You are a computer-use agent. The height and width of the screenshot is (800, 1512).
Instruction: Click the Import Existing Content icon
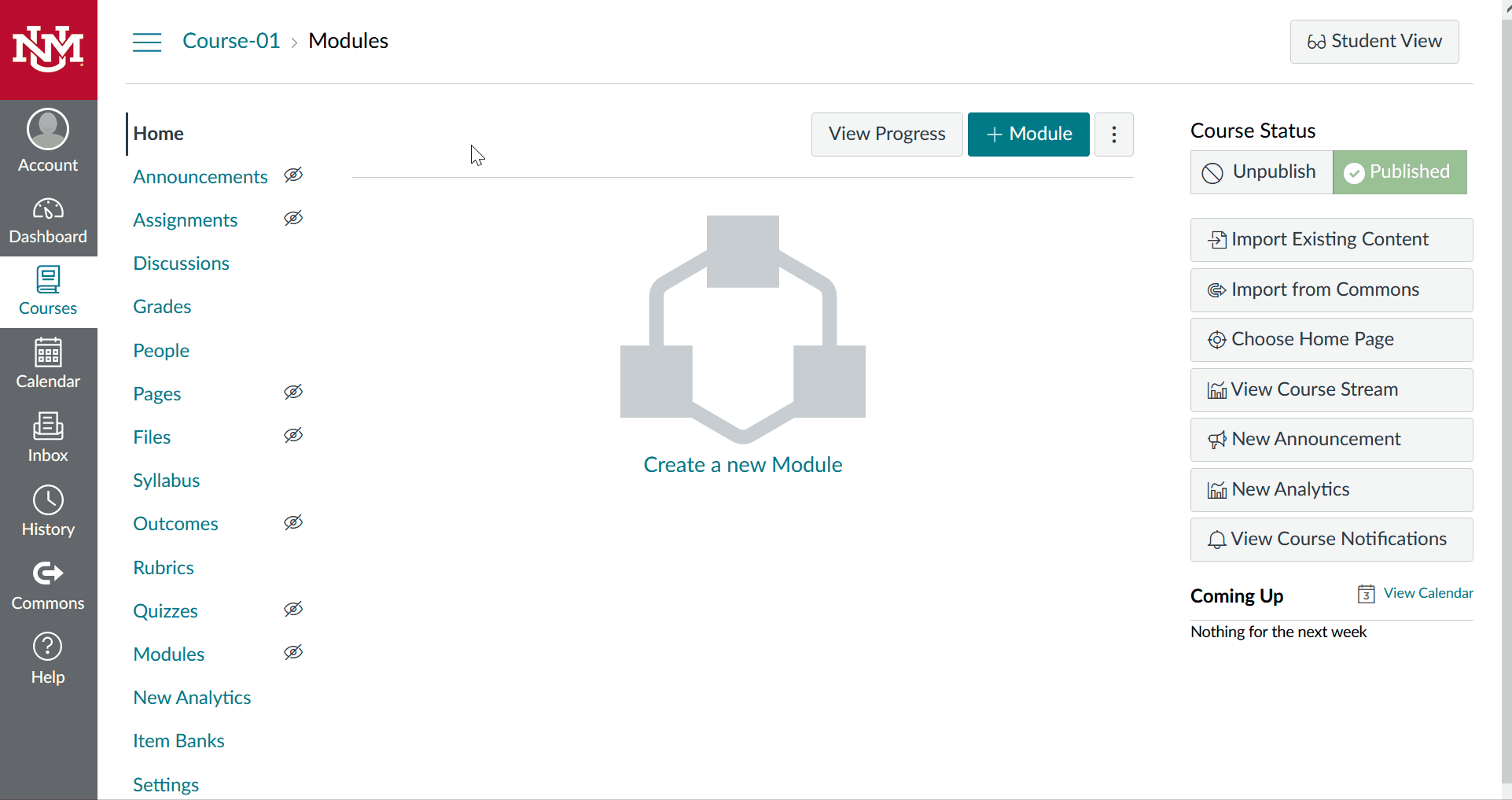1217,240
